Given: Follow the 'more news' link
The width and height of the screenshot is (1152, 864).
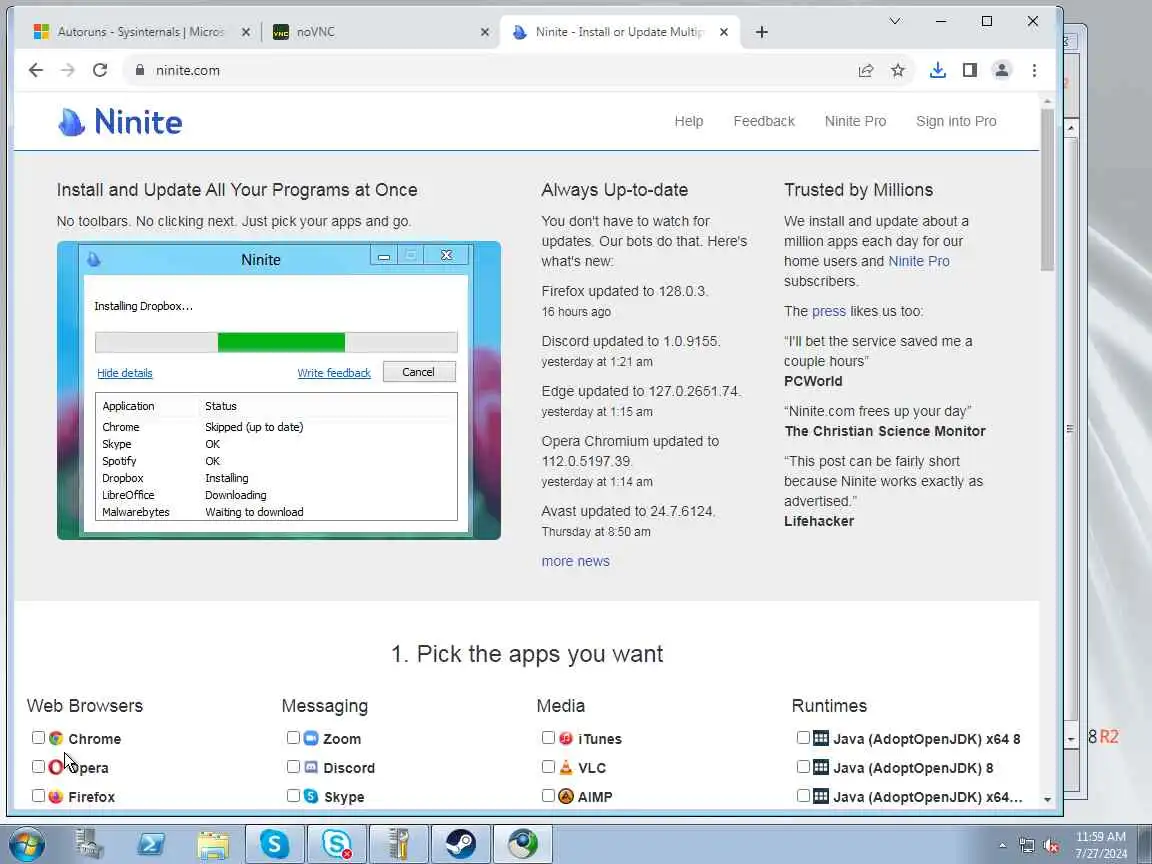Looking at the screenshot, I should tap(575, 561).
